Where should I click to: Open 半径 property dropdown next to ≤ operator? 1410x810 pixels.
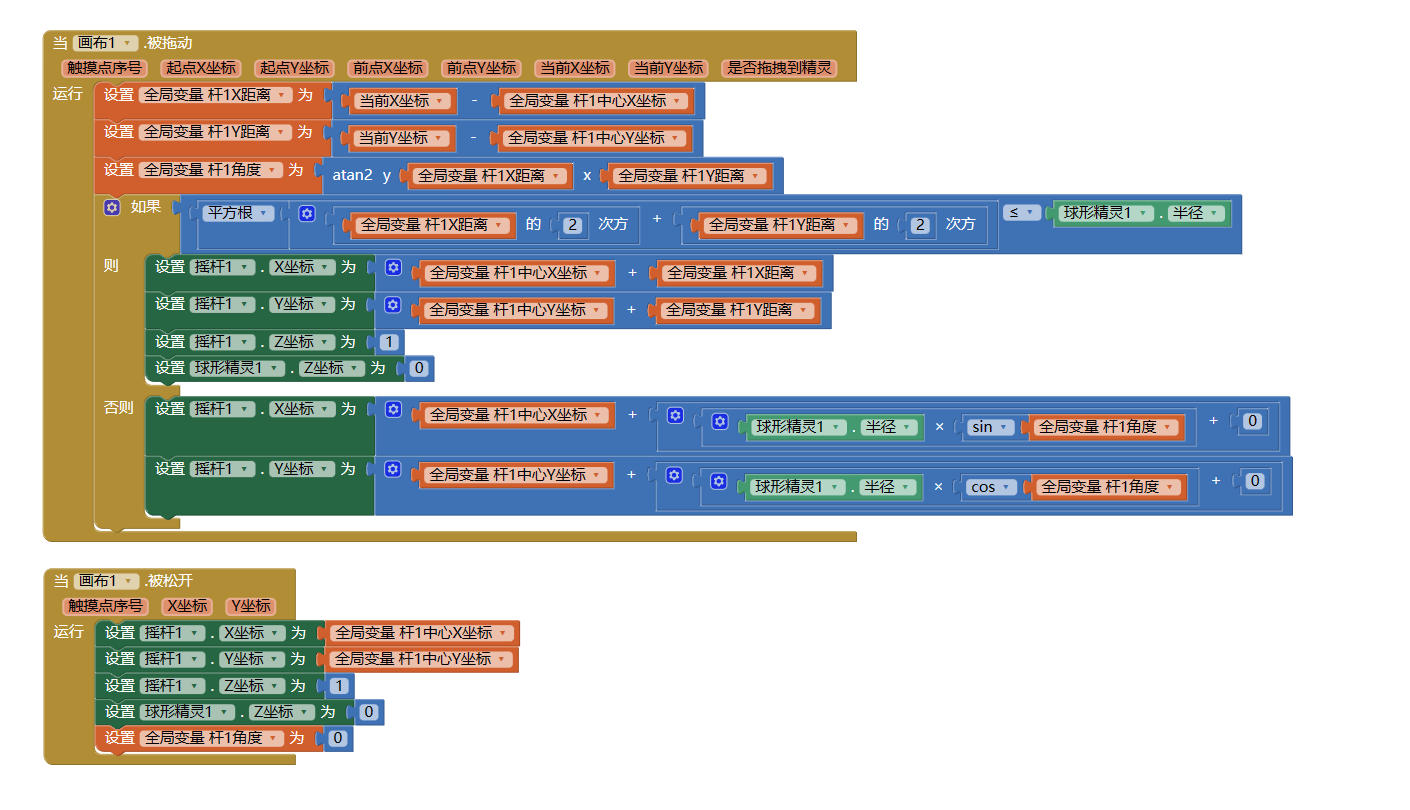tap(1197, 213)
